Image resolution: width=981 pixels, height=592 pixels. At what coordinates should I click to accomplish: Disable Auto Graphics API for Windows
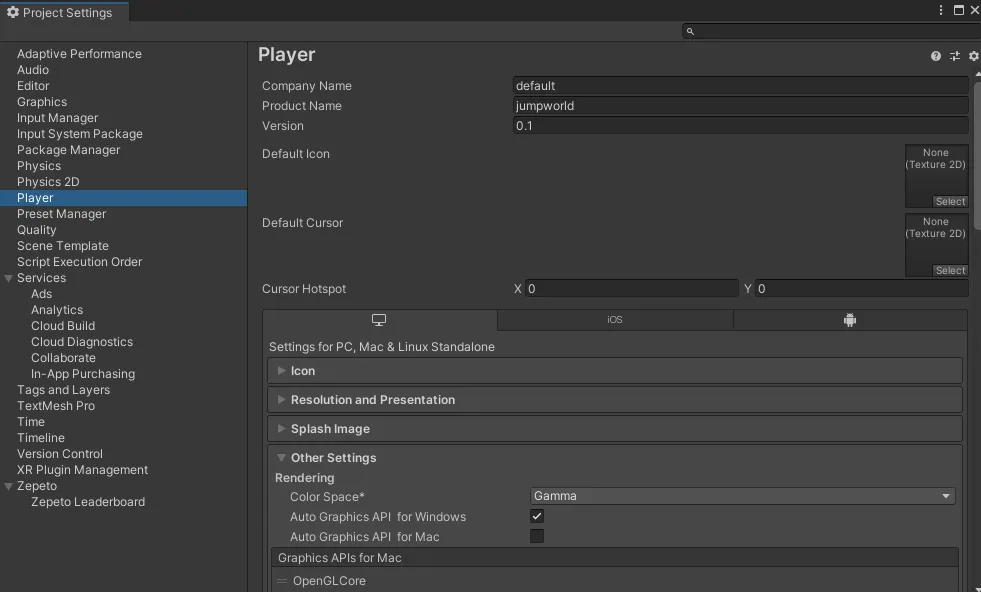click(x=537, y=516)
